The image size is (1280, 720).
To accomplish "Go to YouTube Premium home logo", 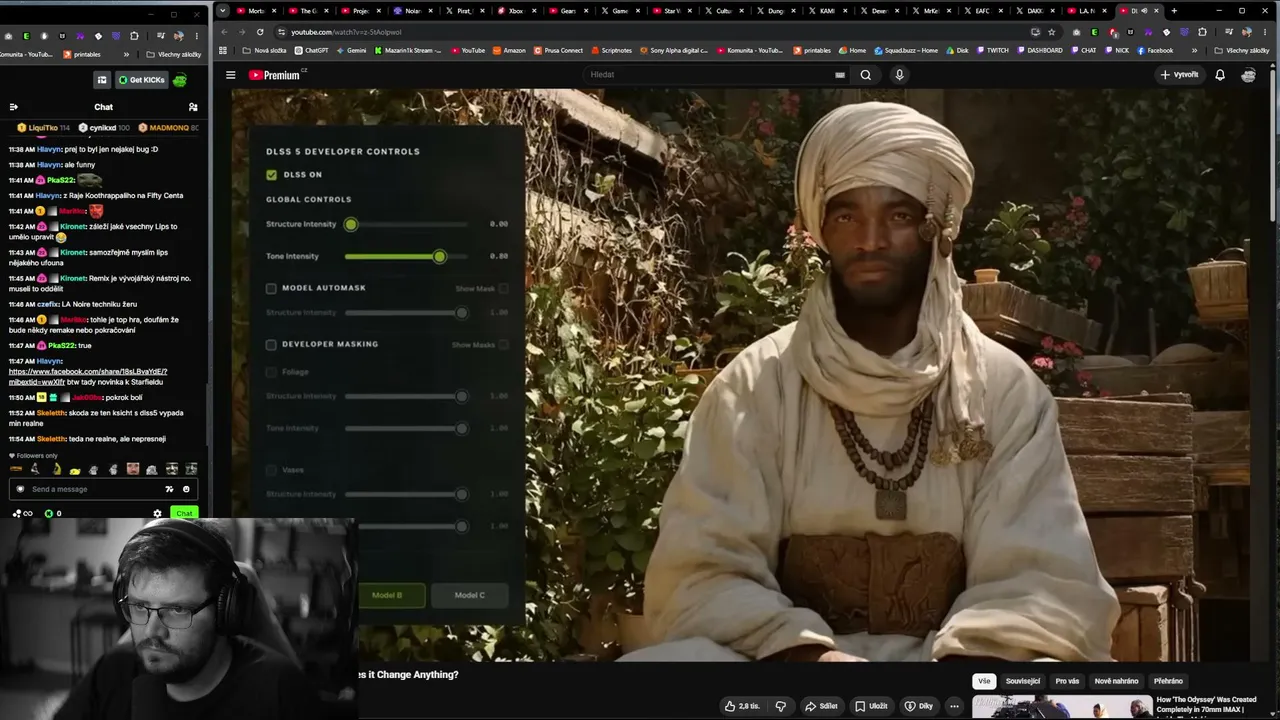I will tap(275, 75).
